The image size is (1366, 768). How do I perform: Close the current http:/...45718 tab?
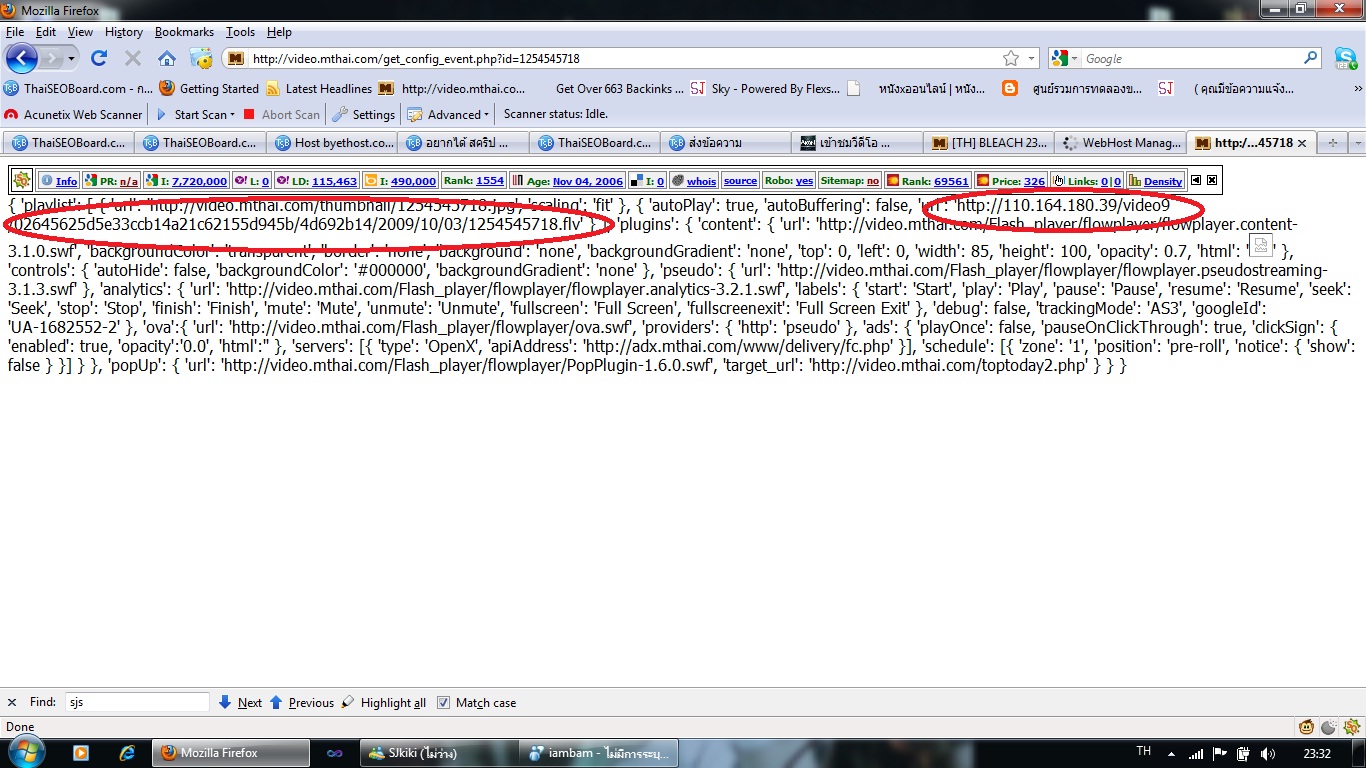1302,143
